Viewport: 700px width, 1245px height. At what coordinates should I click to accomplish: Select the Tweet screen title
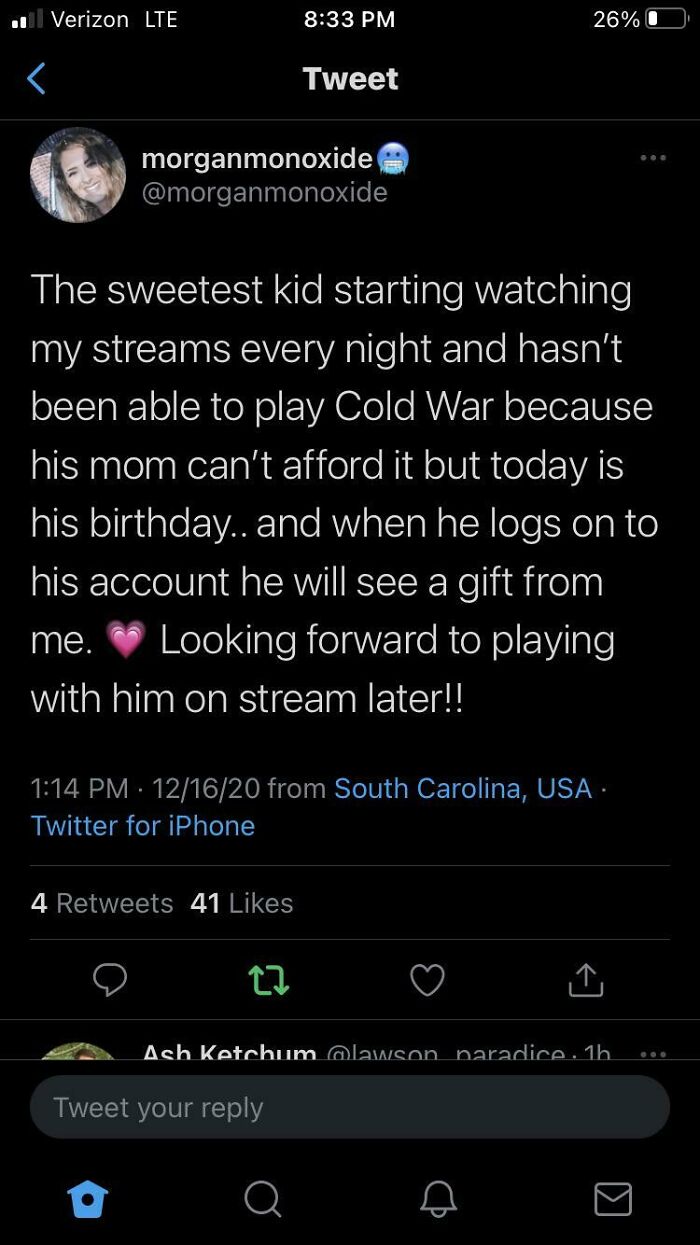coord(350,77)
